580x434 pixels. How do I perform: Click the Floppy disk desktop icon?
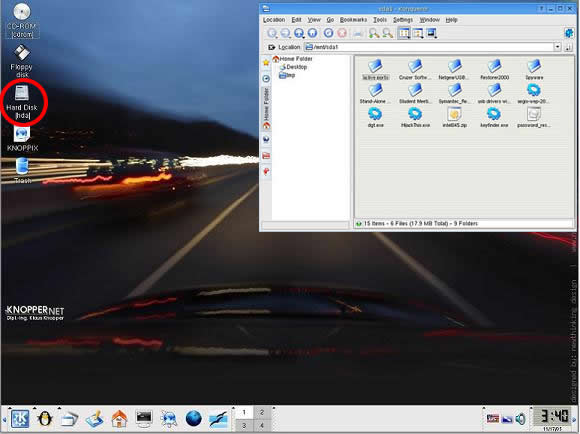[21, 61]
